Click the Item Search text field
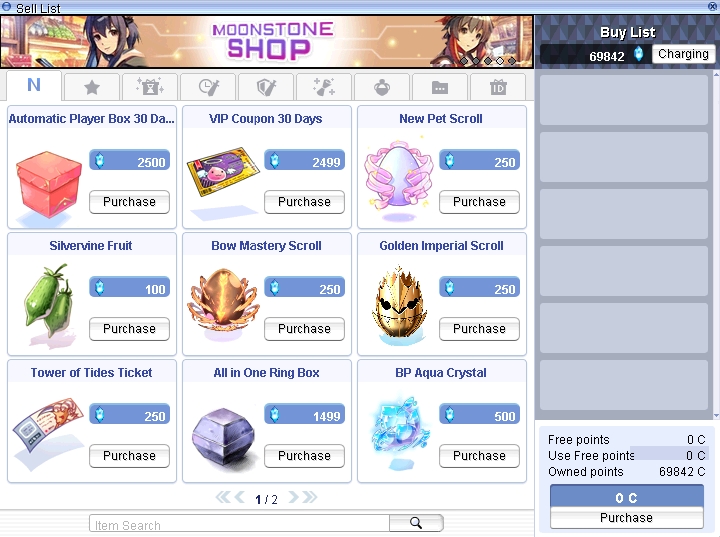 (x=239, y=523)
